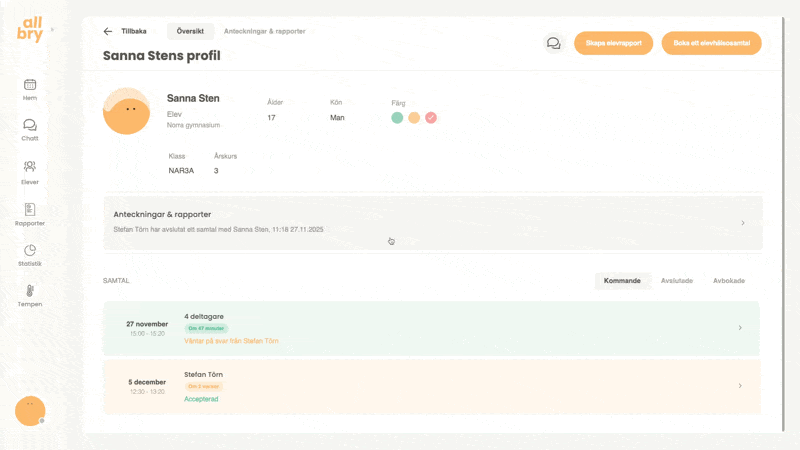Expand Anteckningar & rapporter card chevron
This screenshot has height=450, width=800.
(x=743, y=223)
